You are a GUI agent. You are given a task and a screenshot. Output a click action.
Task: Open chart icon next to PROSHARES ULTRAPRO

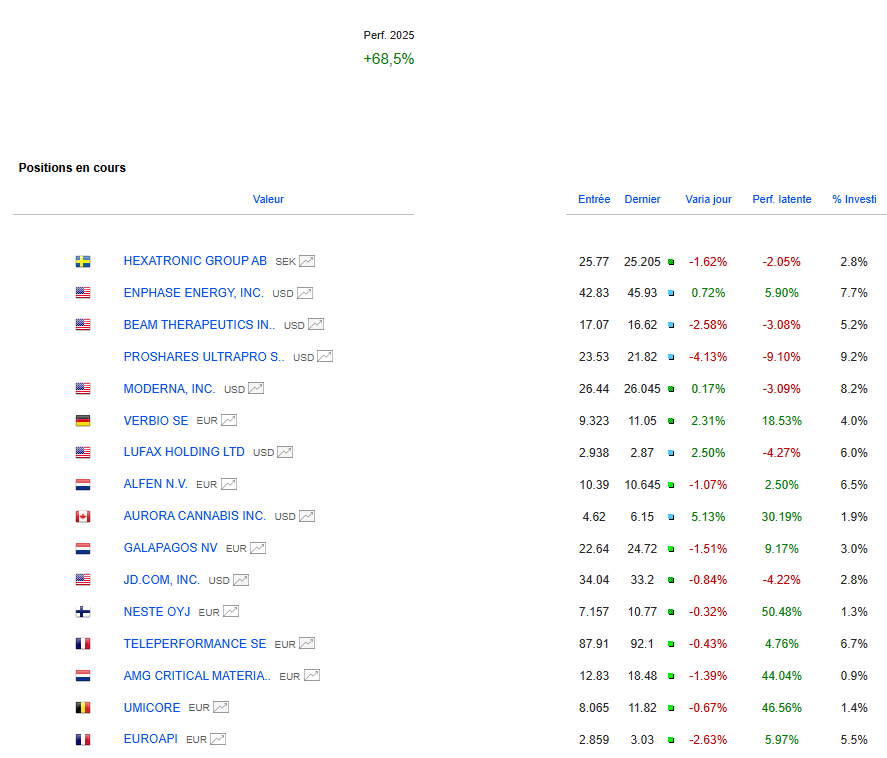[x=325, y=357]
